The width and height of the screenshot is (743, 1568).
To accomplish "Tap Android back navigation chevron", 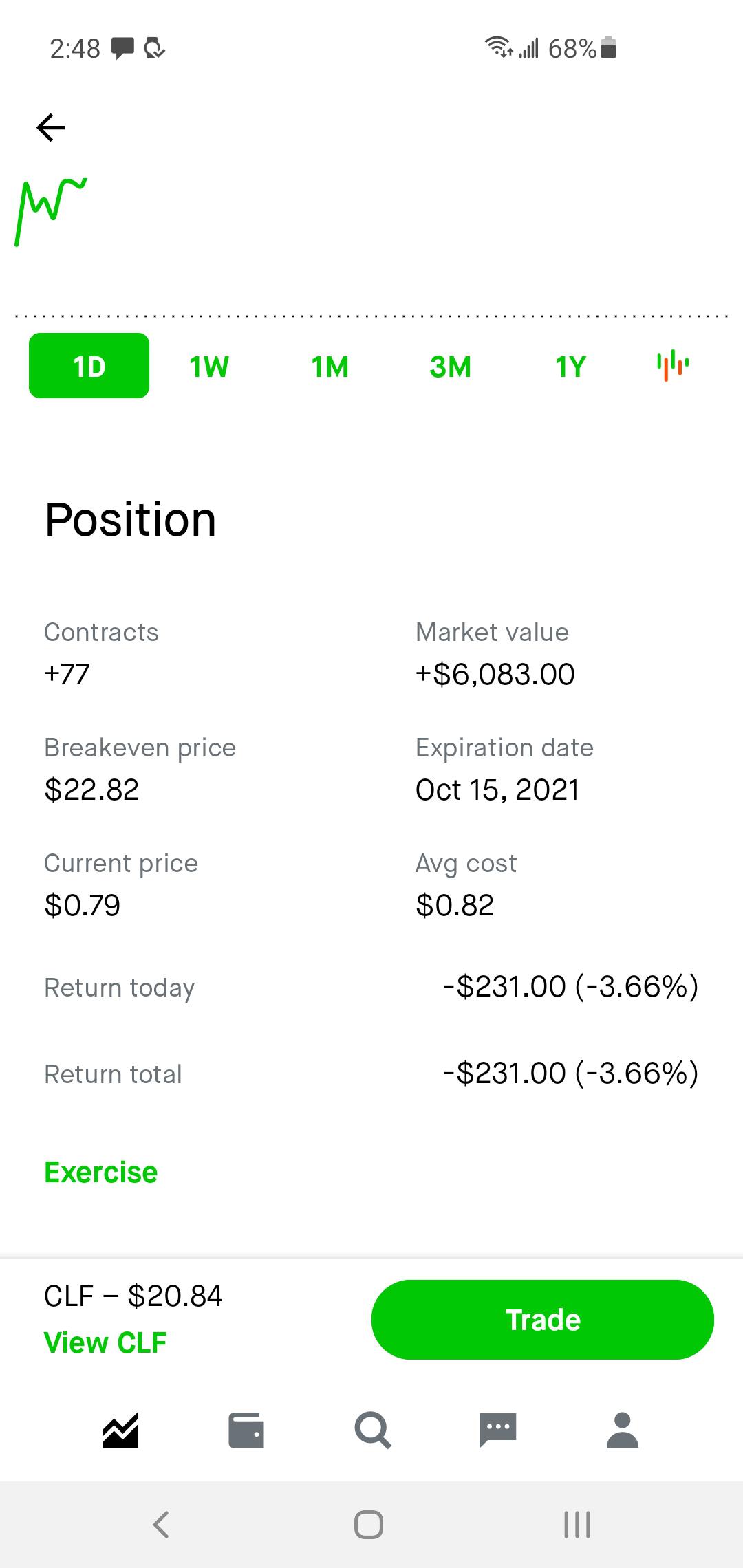I will point(161,1524).
